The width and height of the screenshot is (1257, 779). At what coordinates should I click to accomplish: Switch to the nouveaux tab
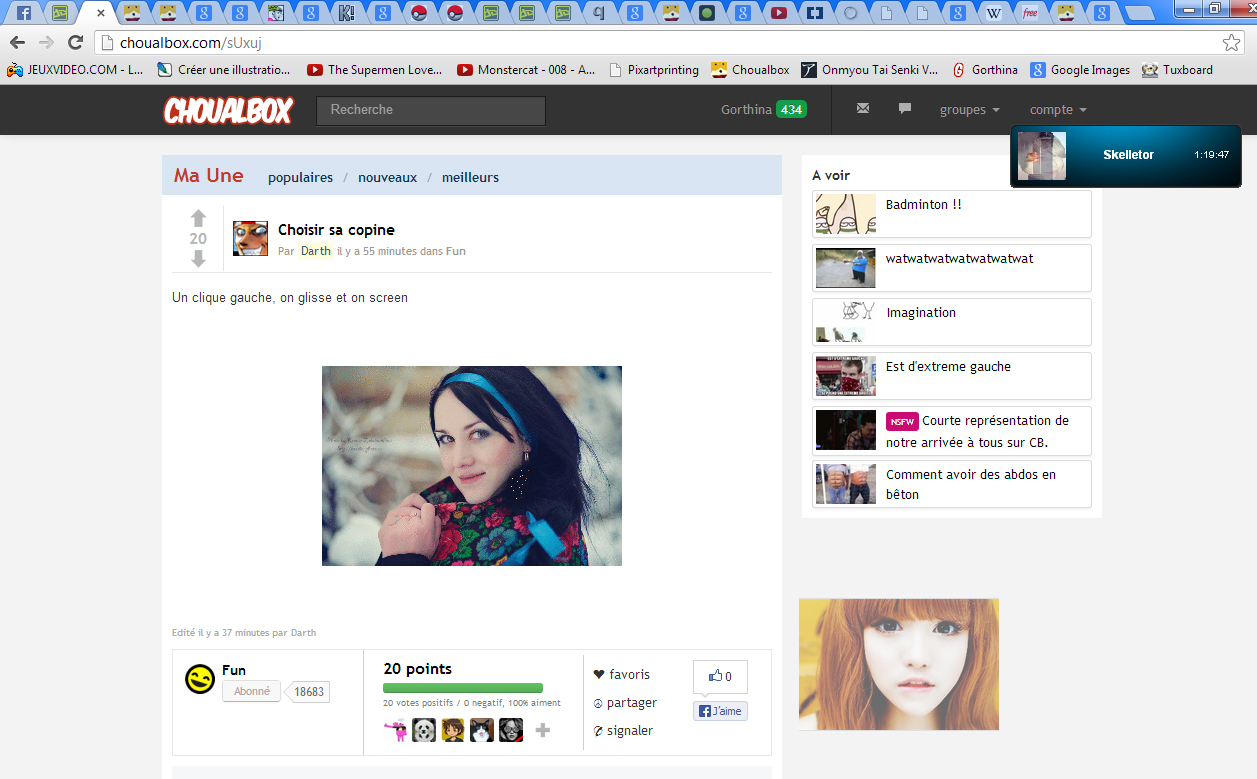(x=387, y=177)
